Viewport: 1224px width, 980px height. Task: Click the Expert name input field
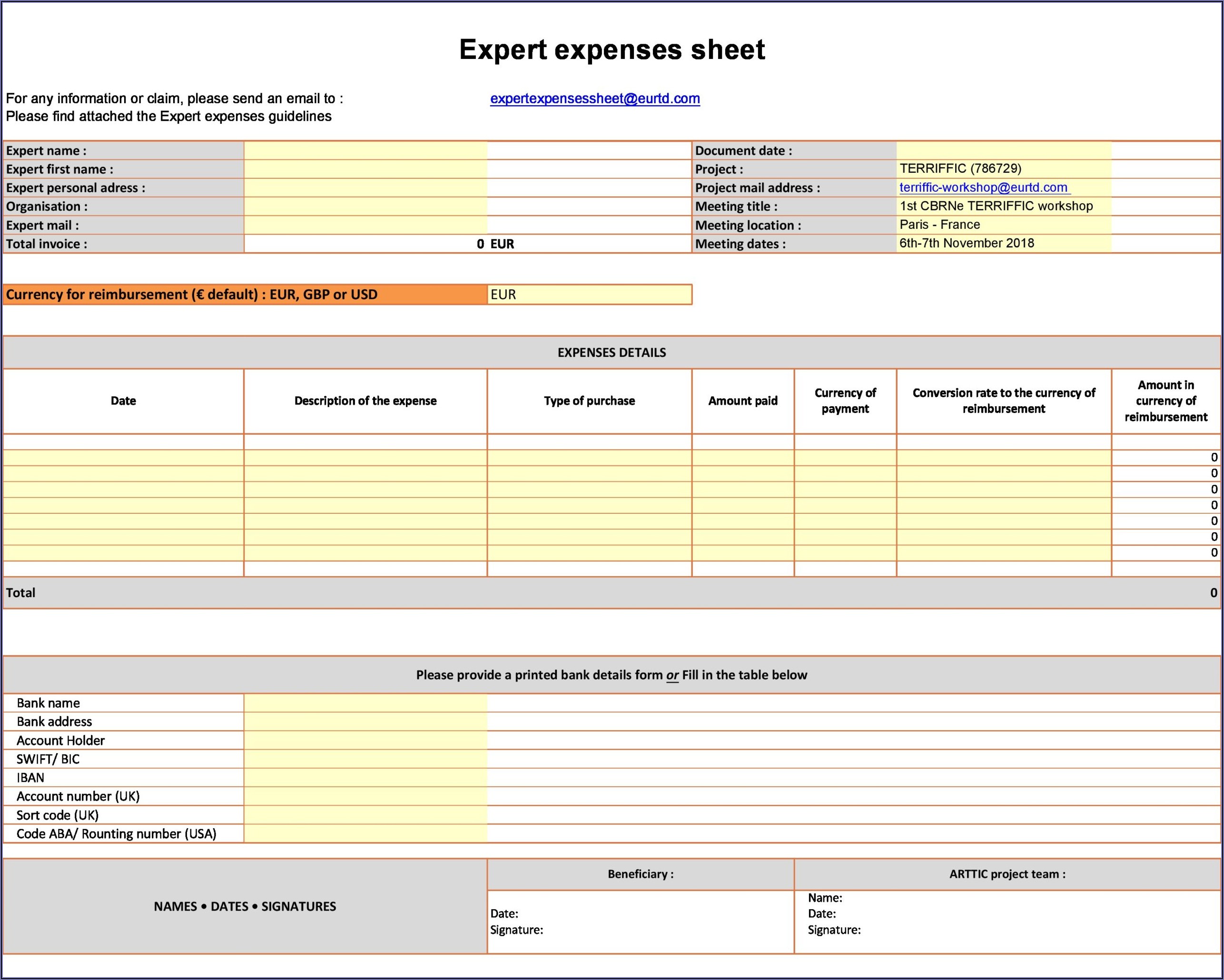(x=365, y=150)
